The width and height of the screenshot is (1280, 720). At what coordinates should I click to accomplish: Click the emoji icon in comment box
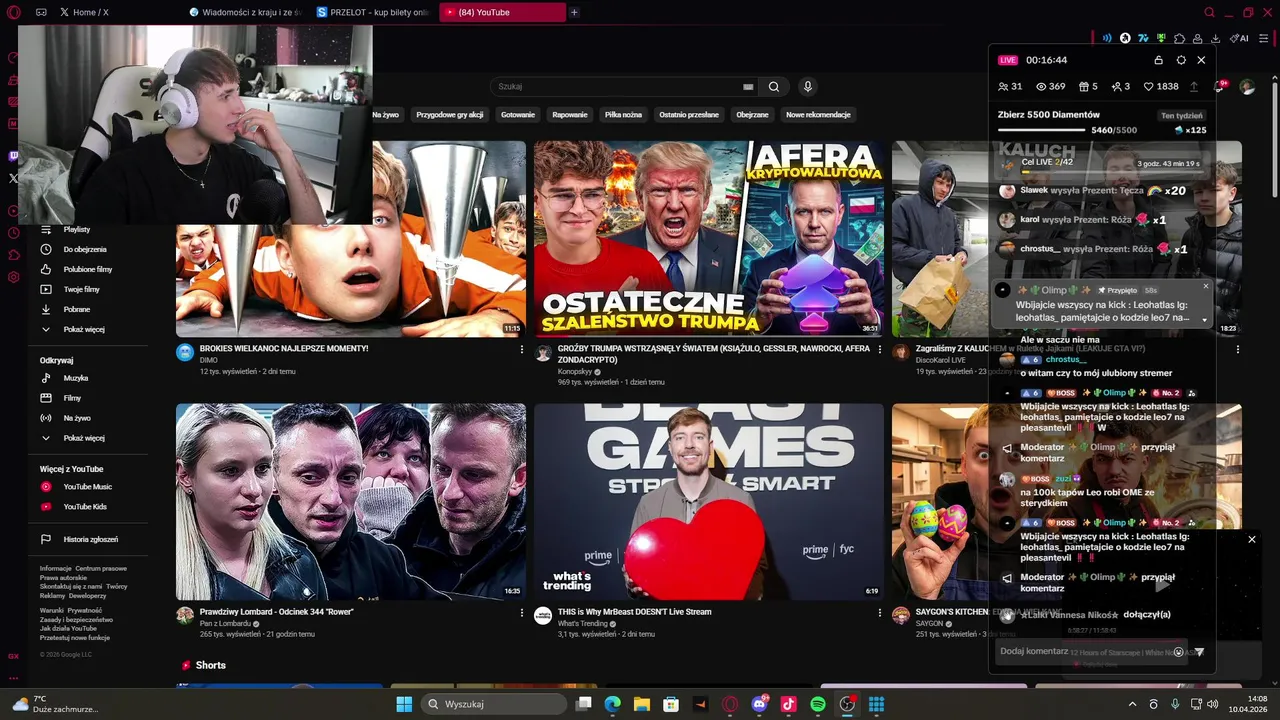pyautogui.click(x=1178, y=652)
